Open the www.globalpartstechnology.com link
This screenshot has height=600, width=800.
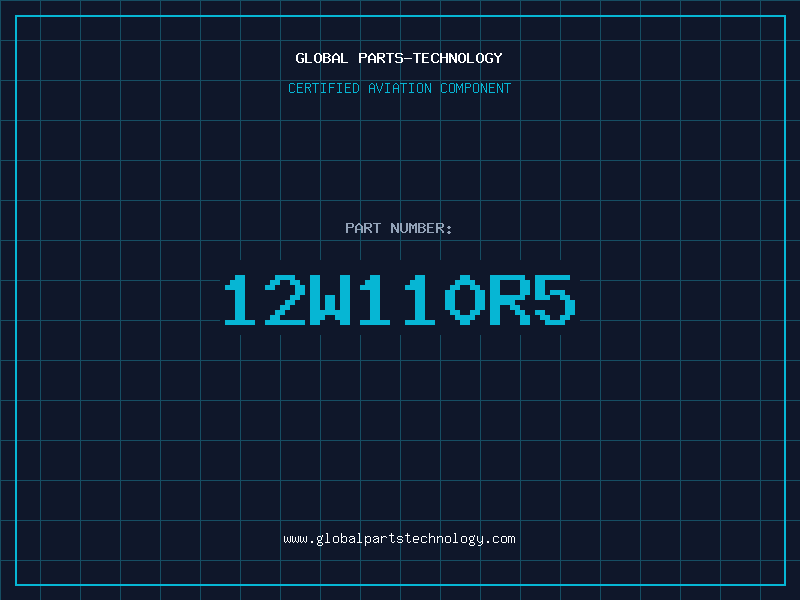tap(399, 539)
